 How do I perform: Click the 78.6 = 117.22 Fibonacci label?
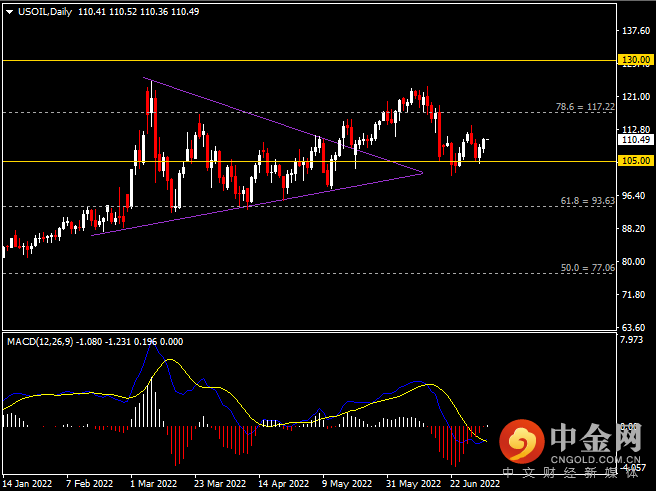tap(584, 105)
